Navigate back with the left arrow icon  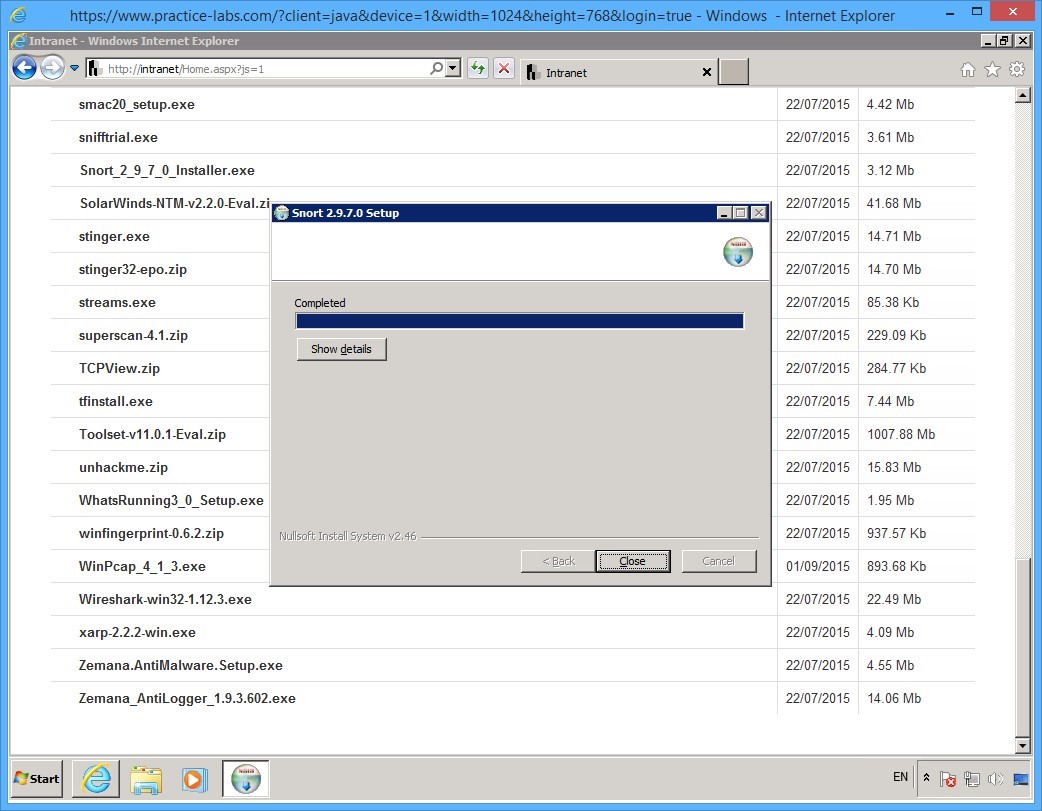tap(23, 67)
